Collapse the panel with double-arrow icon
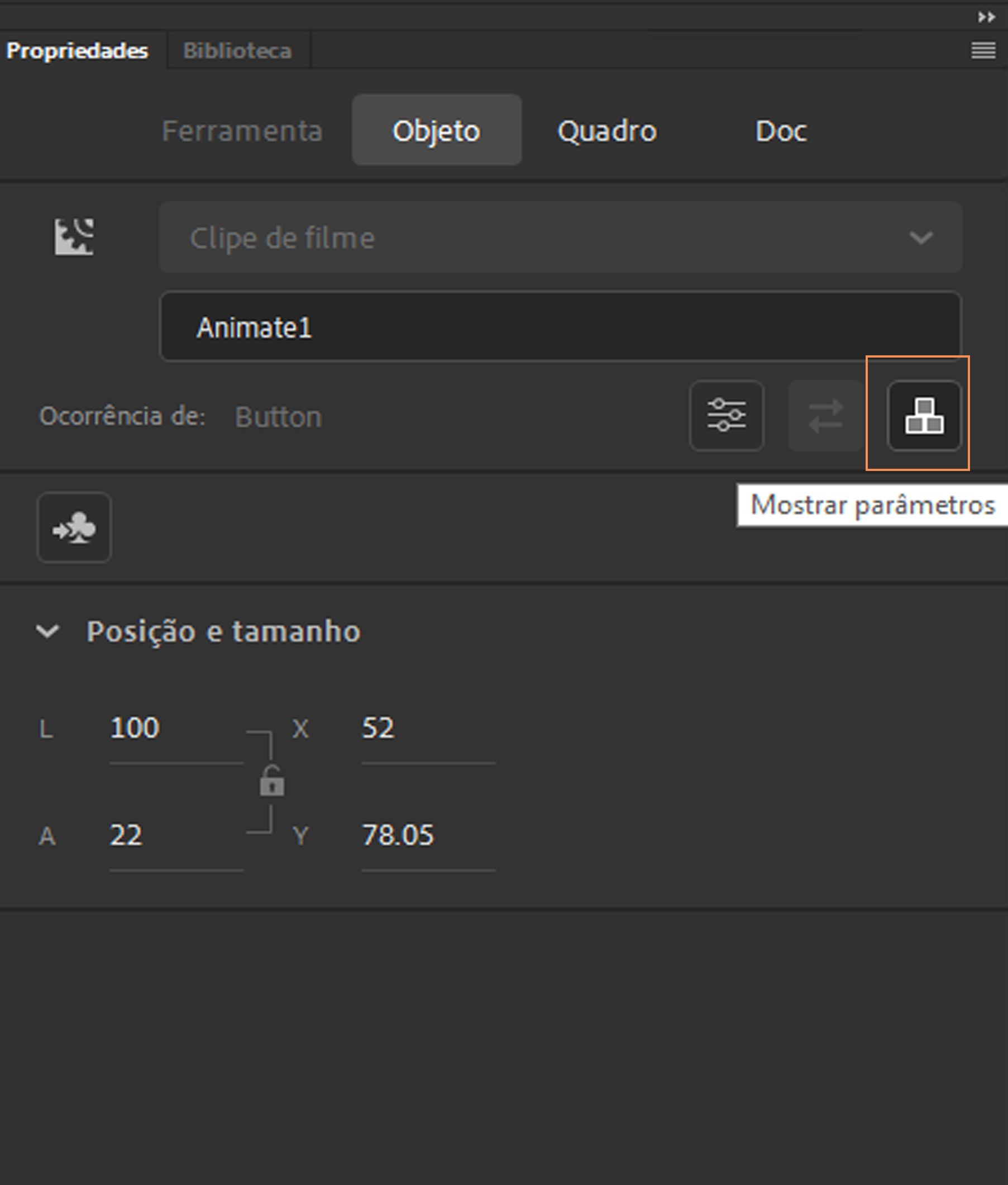Image resolution: width=1008 pixels, height=1185 pixels. (986, 17)
